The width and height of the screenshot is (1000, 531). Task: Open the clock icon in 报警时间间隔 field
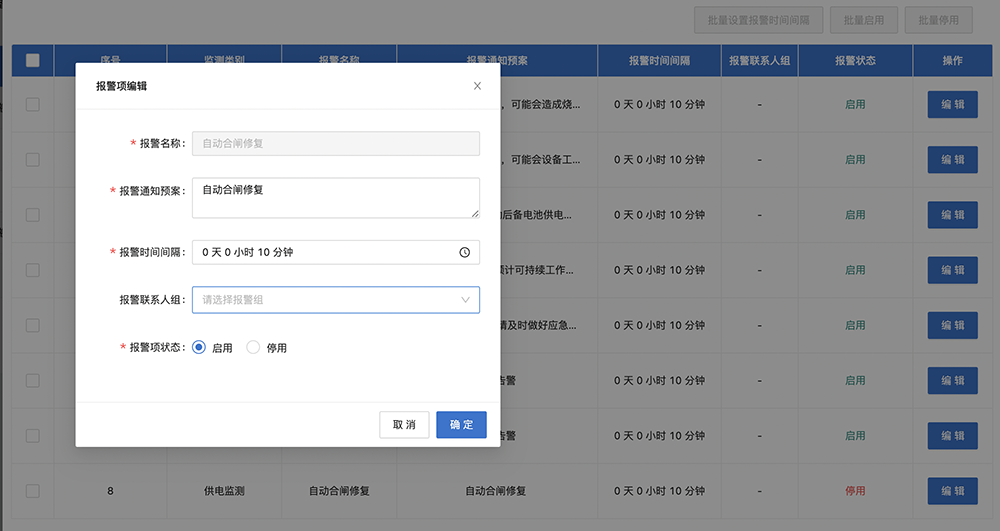464,252
